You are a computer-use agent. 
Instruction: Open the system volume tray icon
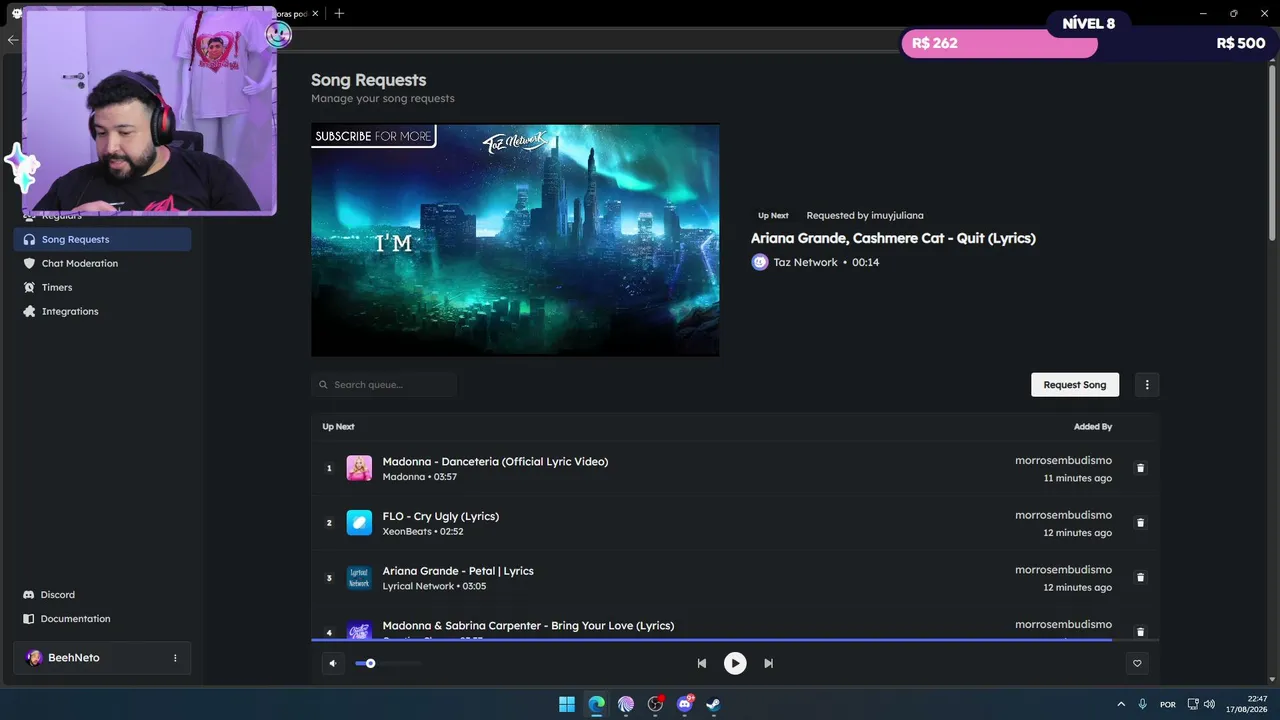point(1209,704)
